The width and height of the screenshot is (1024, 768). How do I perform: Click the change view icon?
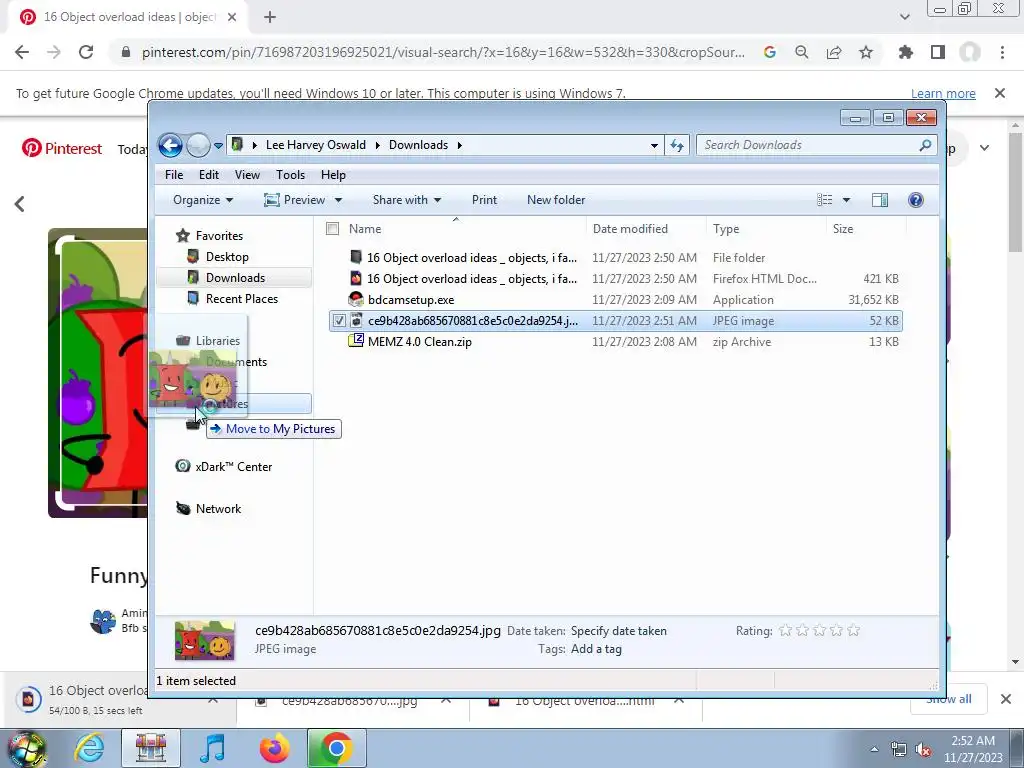[x=825, y=200]
